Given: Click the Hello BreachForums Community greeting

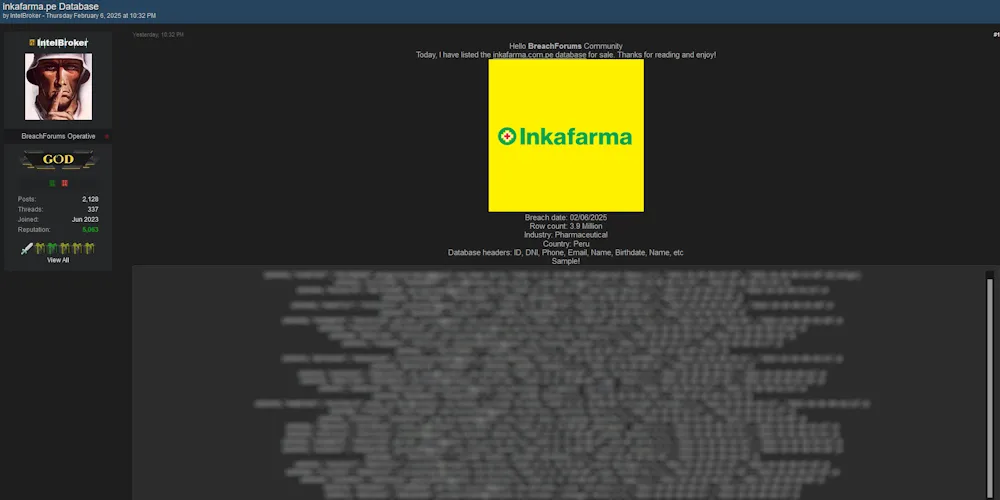Looking at the screenshot, I should tap(566, 46).
